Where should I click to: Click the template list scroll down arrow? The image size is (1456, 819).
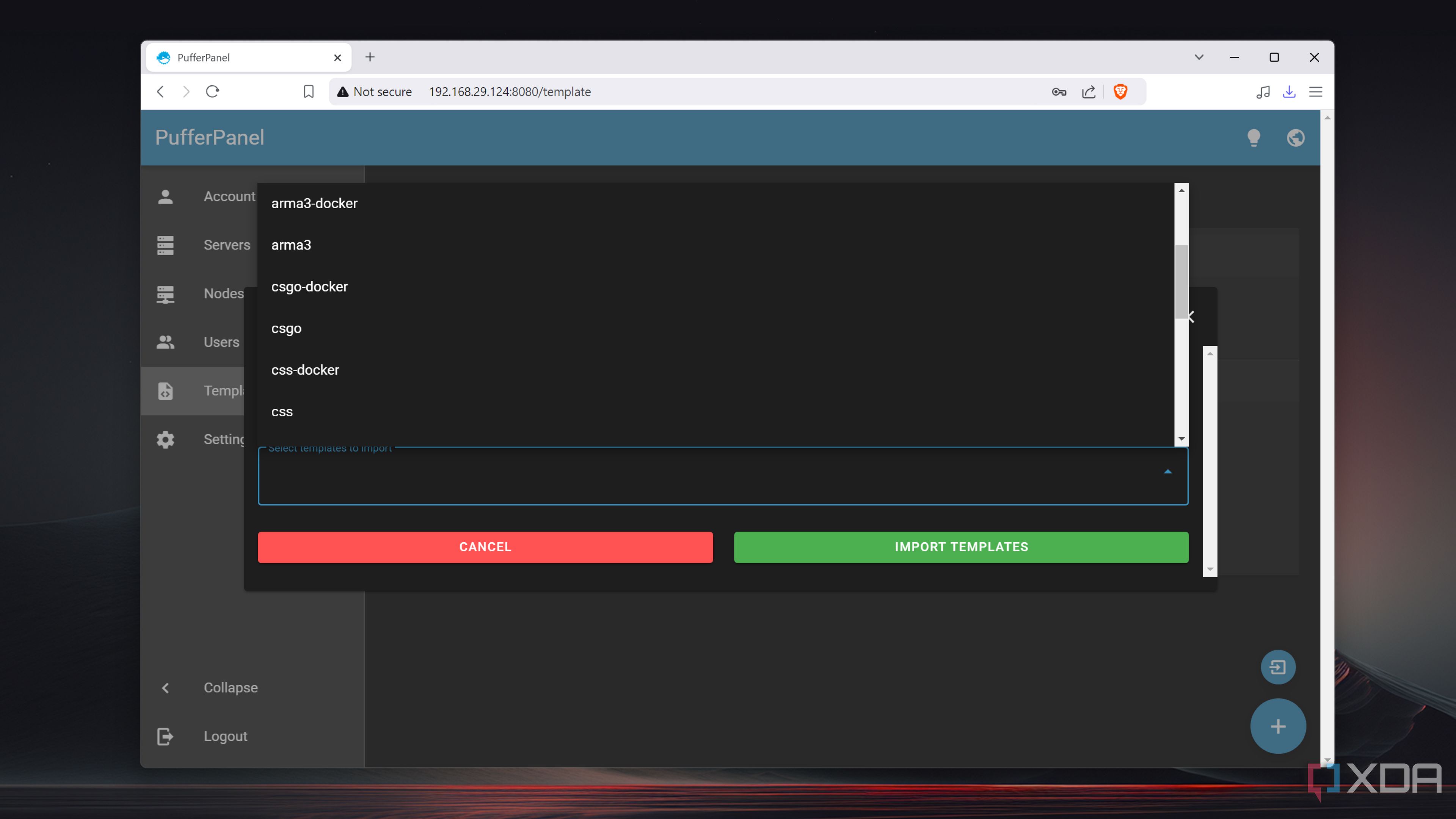pyautogui.click(x=1181, y=439)
